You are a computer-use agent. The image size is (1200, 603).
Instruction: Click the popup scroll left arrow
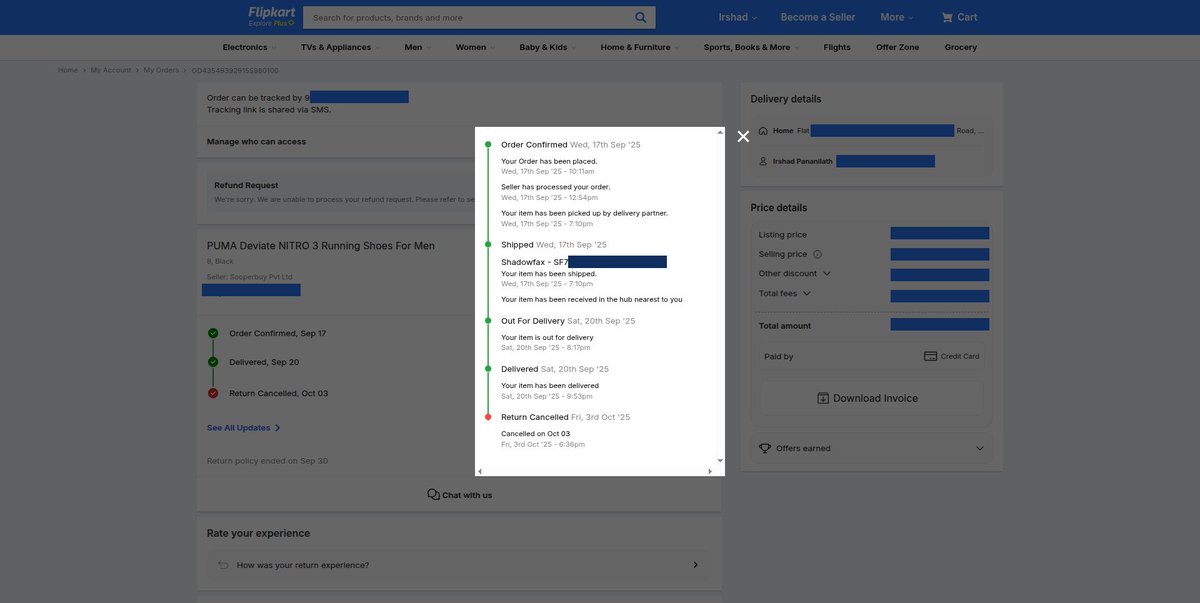(x=480, y=471)
